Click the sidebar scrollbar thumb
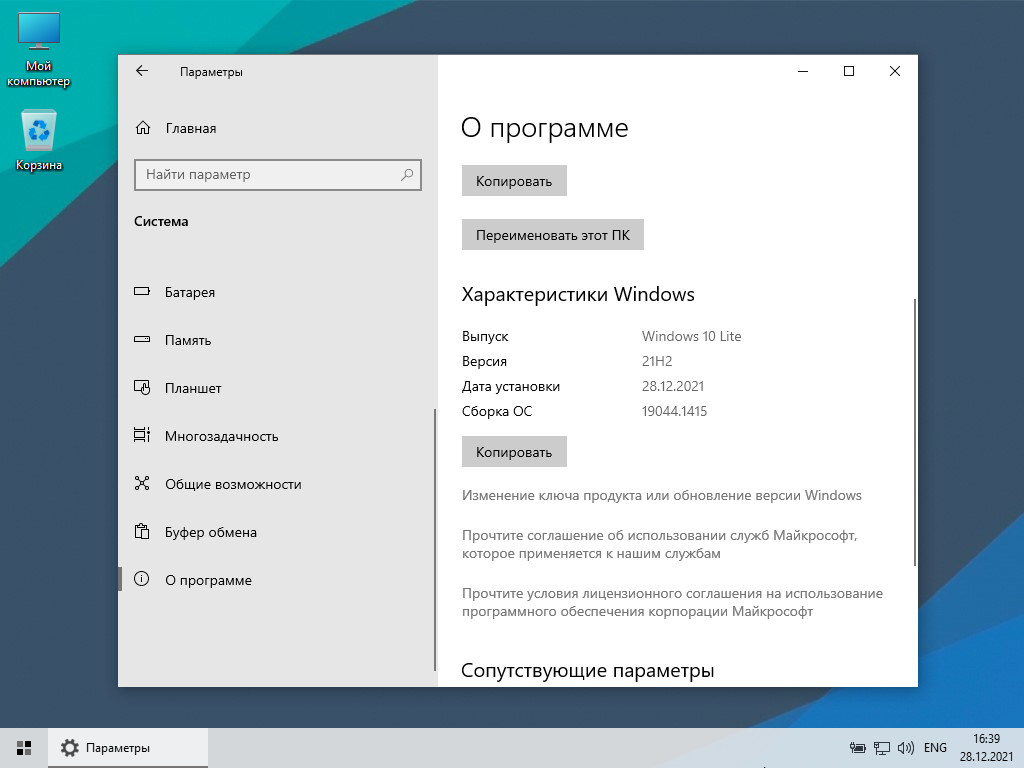Viewport: 1024px width, 768px height. click(434, 539)
